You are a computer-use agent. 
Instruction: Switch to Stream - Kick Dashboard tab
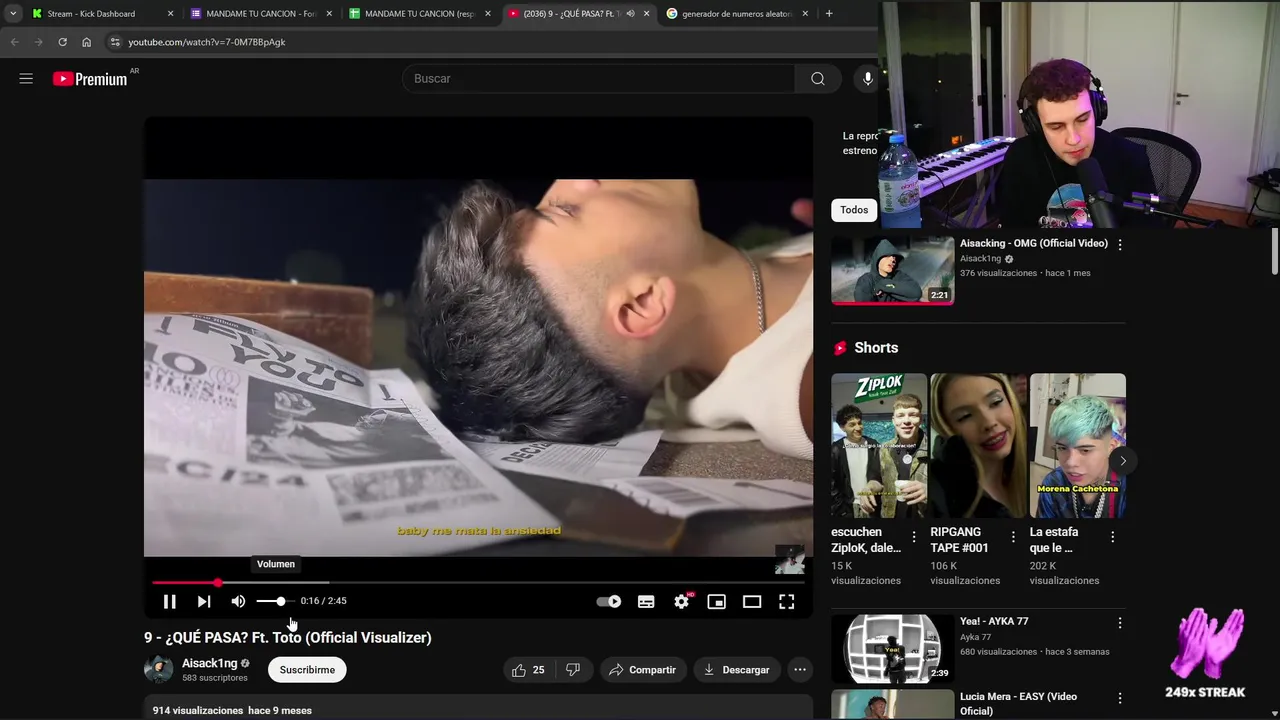(x=90, y=14)
